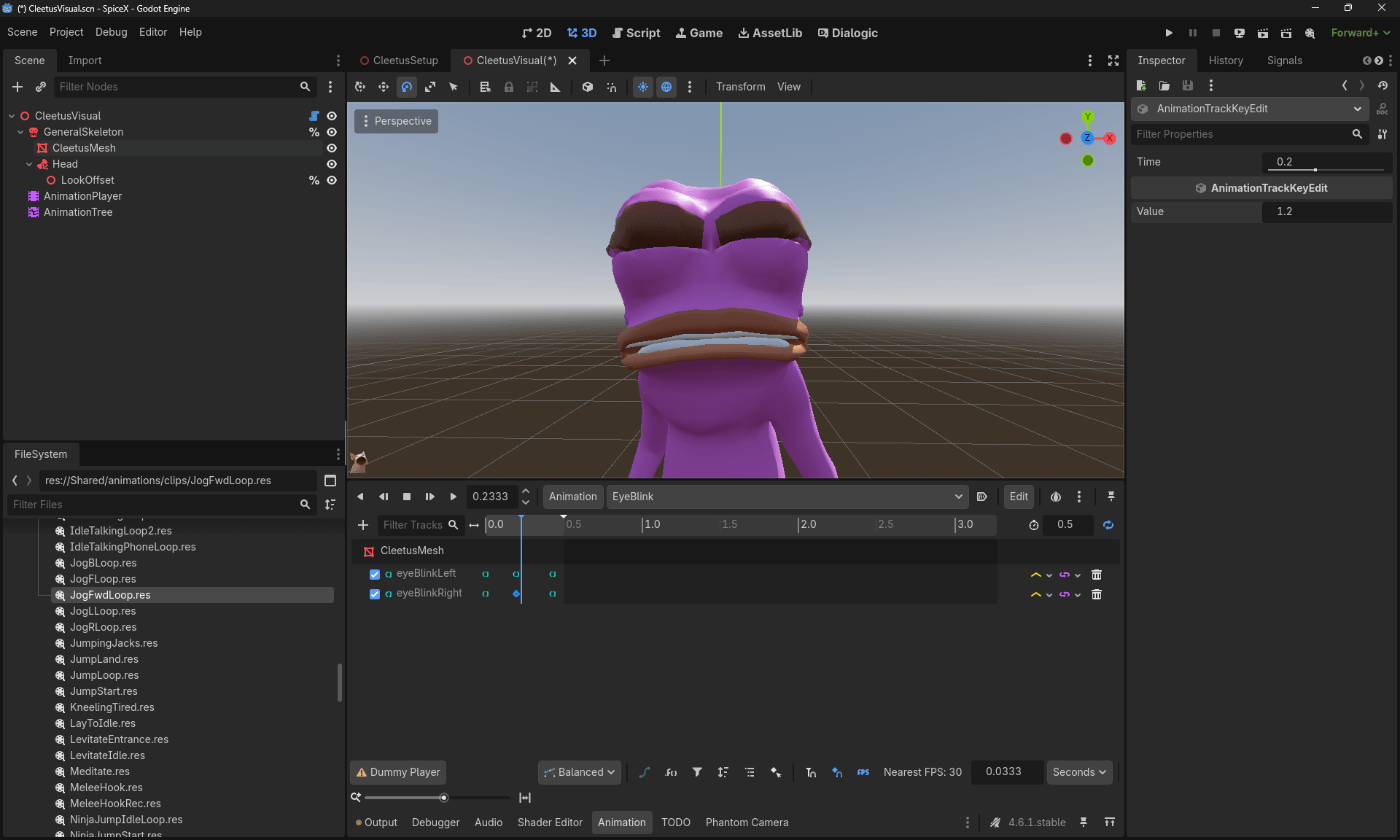Image resolution: width=1400 pixels, height=840 pixels.
Task: Toggle visibility of LookOffset node
Action: coord(332,180)
